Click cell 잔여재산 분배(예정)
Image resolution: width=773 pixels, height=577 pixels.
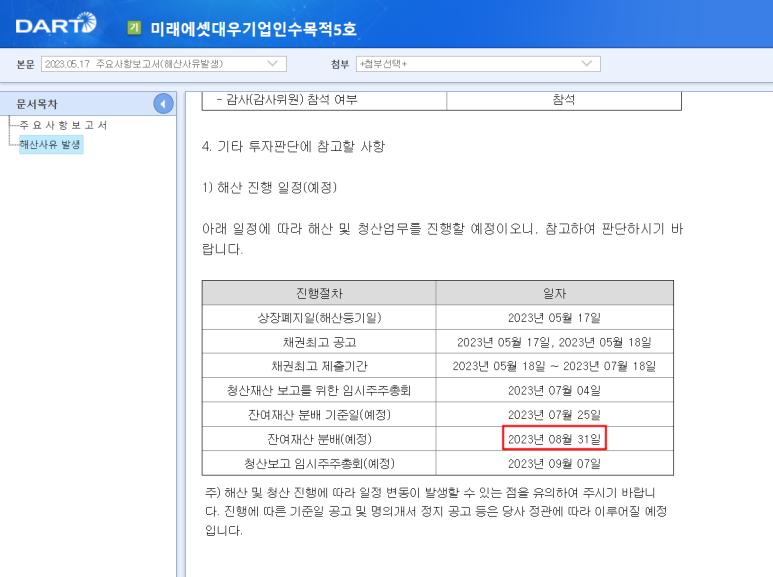[319, 439]
